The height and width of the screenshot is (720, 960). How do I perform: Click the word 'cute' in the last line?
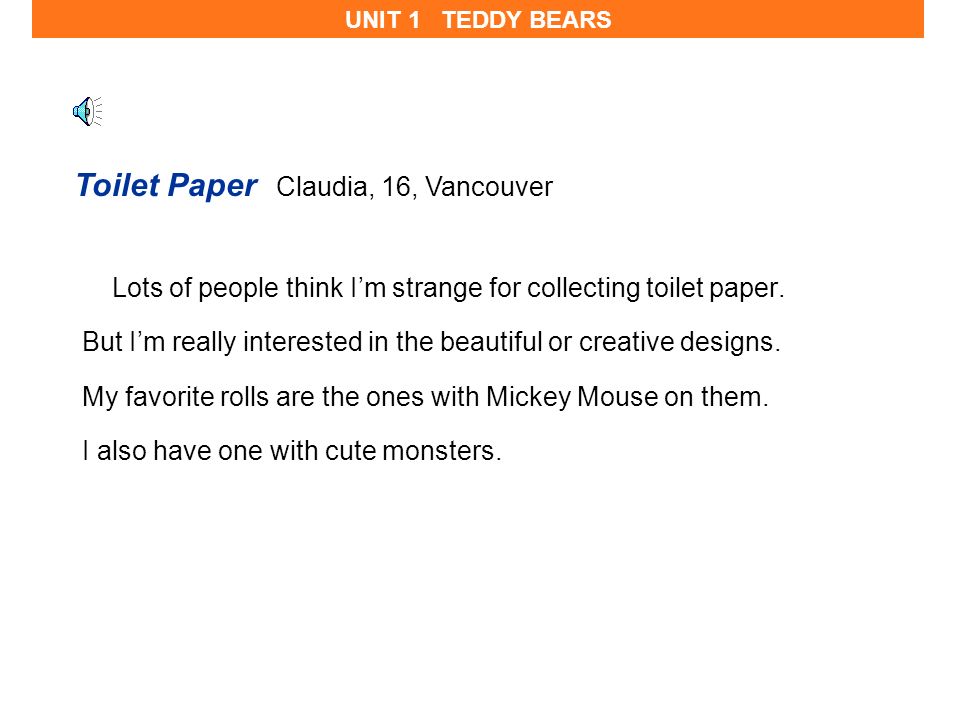(x=350, y=451)
